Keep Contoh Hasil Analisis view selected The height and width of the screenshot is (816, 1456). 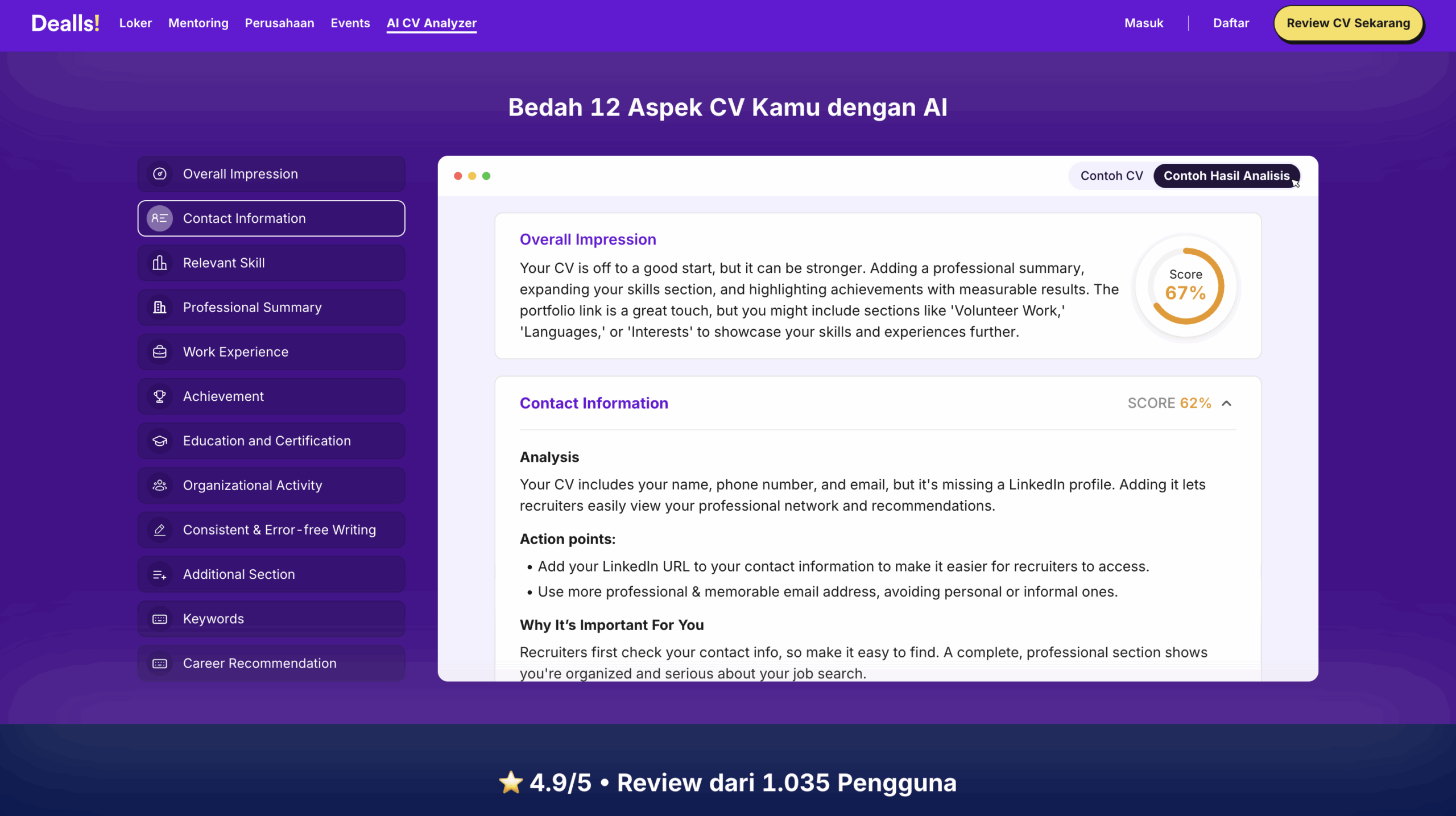(1226, 176)
